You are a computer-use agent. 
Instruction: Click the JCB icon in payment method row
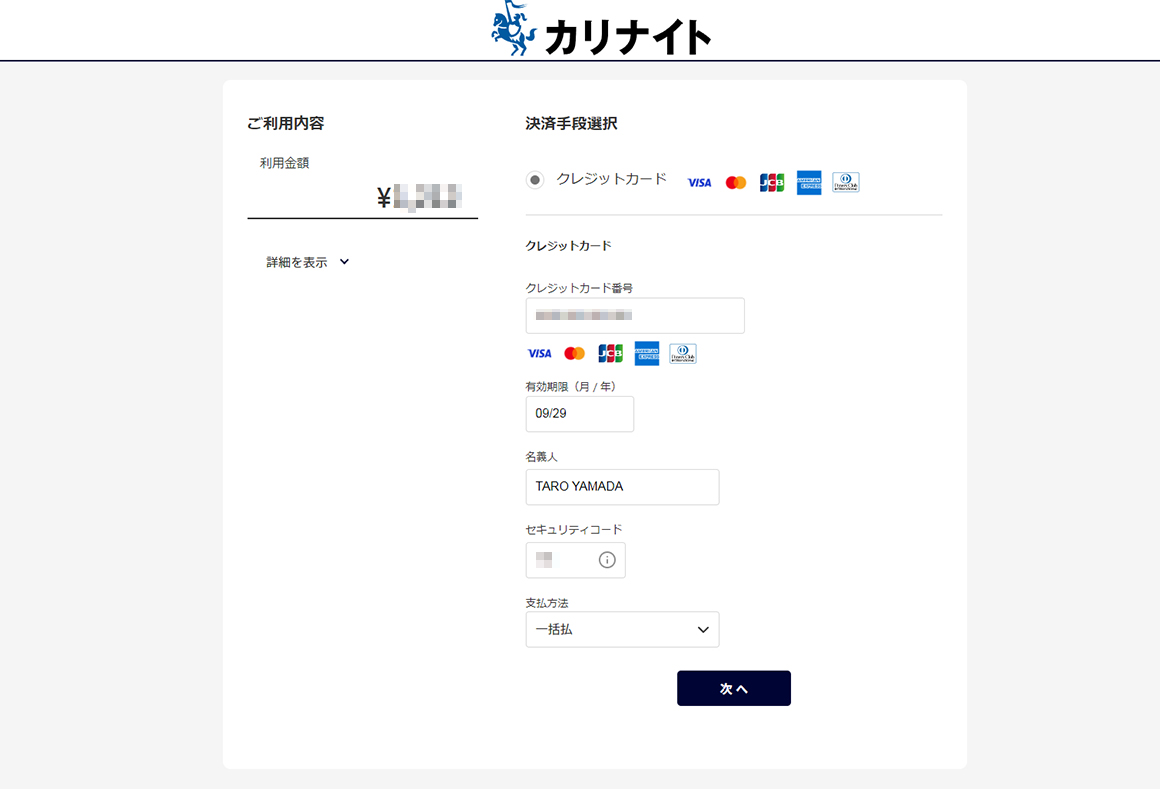tap(771, 181)
